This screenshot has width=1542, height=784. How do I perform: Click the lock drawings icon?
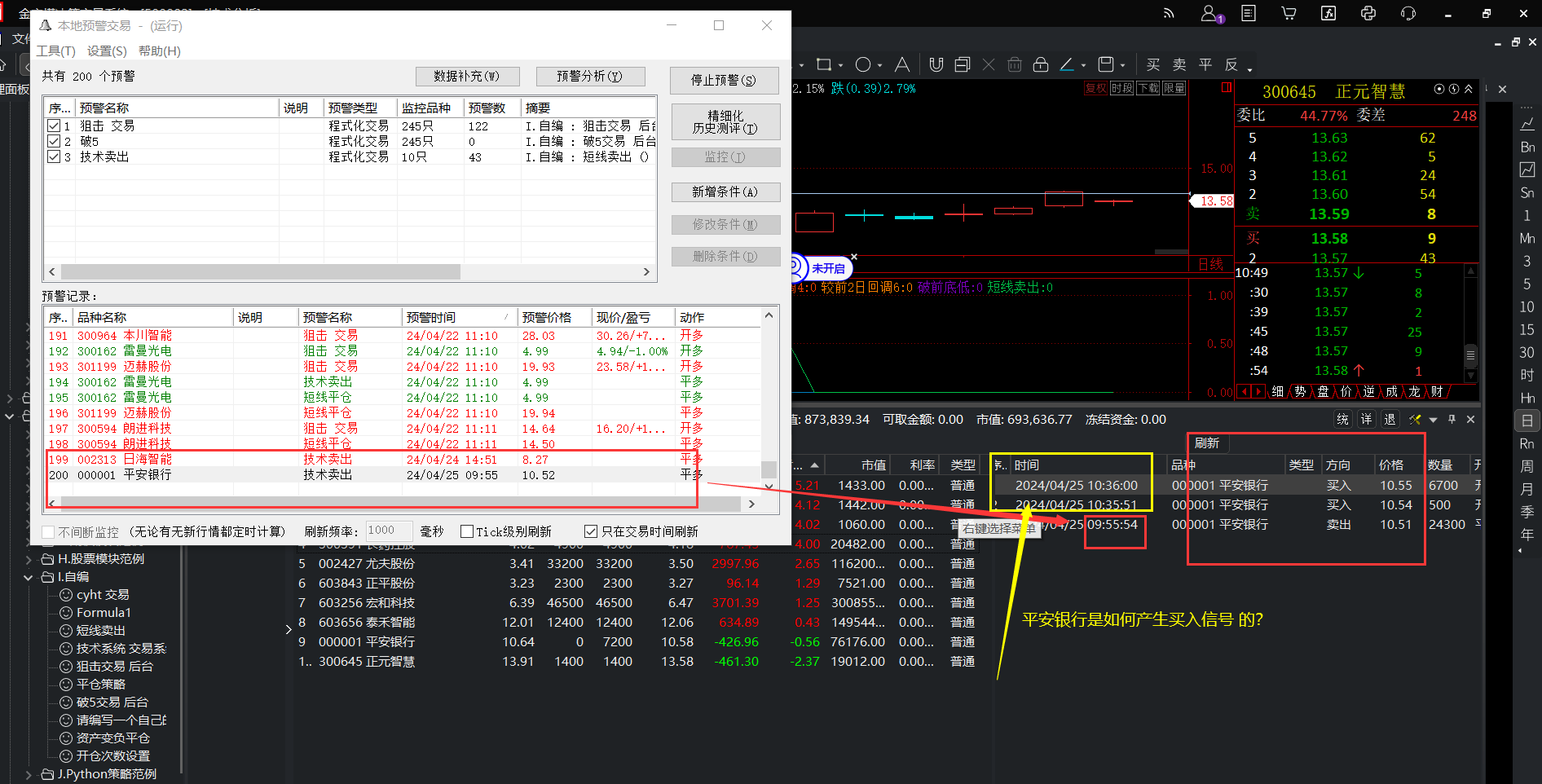click(1041, 64)
